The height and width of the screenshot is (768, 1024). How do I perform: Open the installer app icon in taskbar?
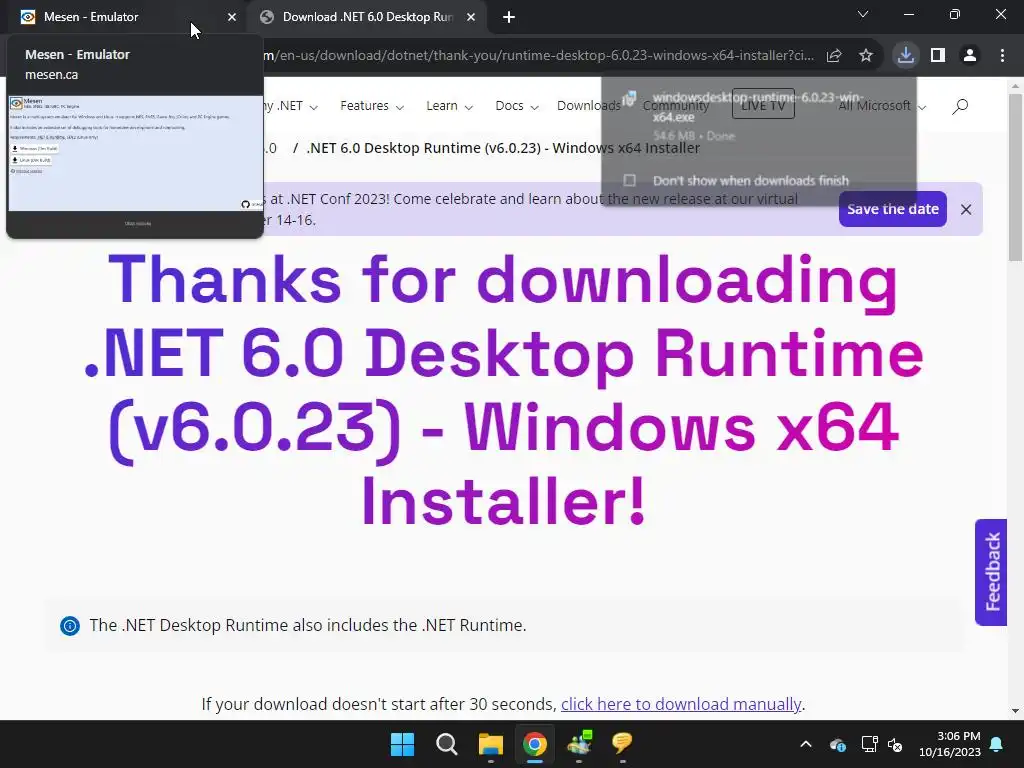click(x=579, y=744)
